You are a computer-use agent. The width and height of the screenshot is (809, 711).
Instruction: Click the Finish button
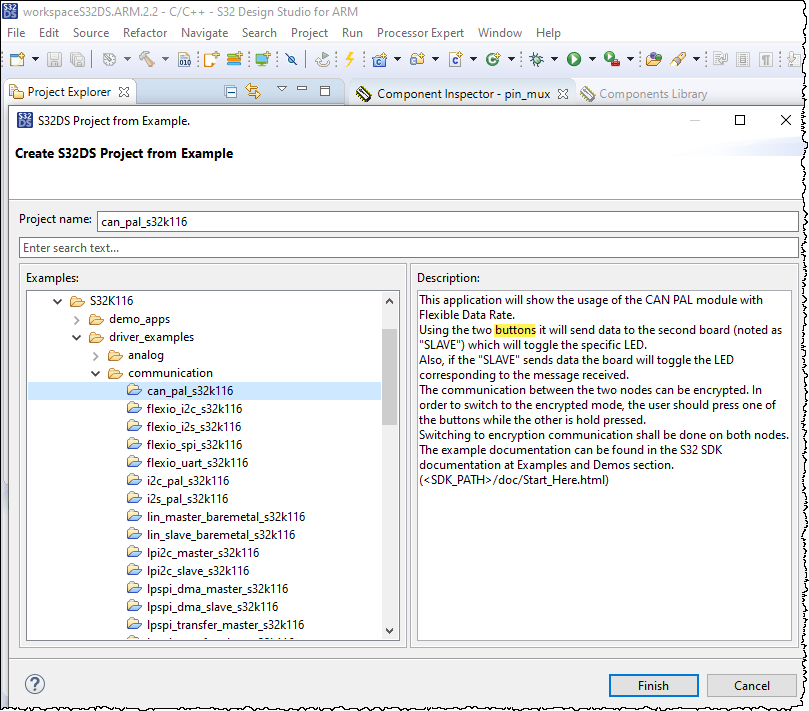[x=653, y=685]
